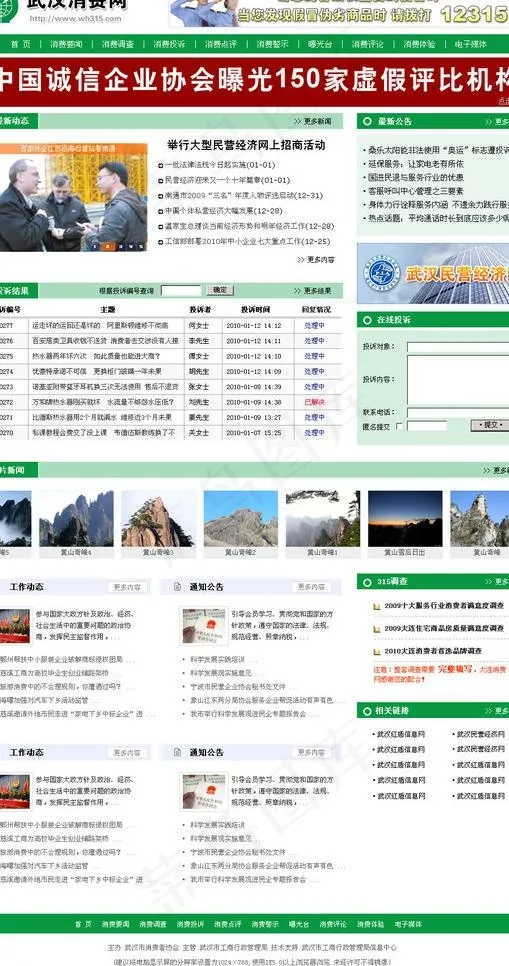Image resolution: width=509 pixels, height=966 pixels.
Task: Focus the 根据投诉编号查询 search field
Action: click(181, 290)
